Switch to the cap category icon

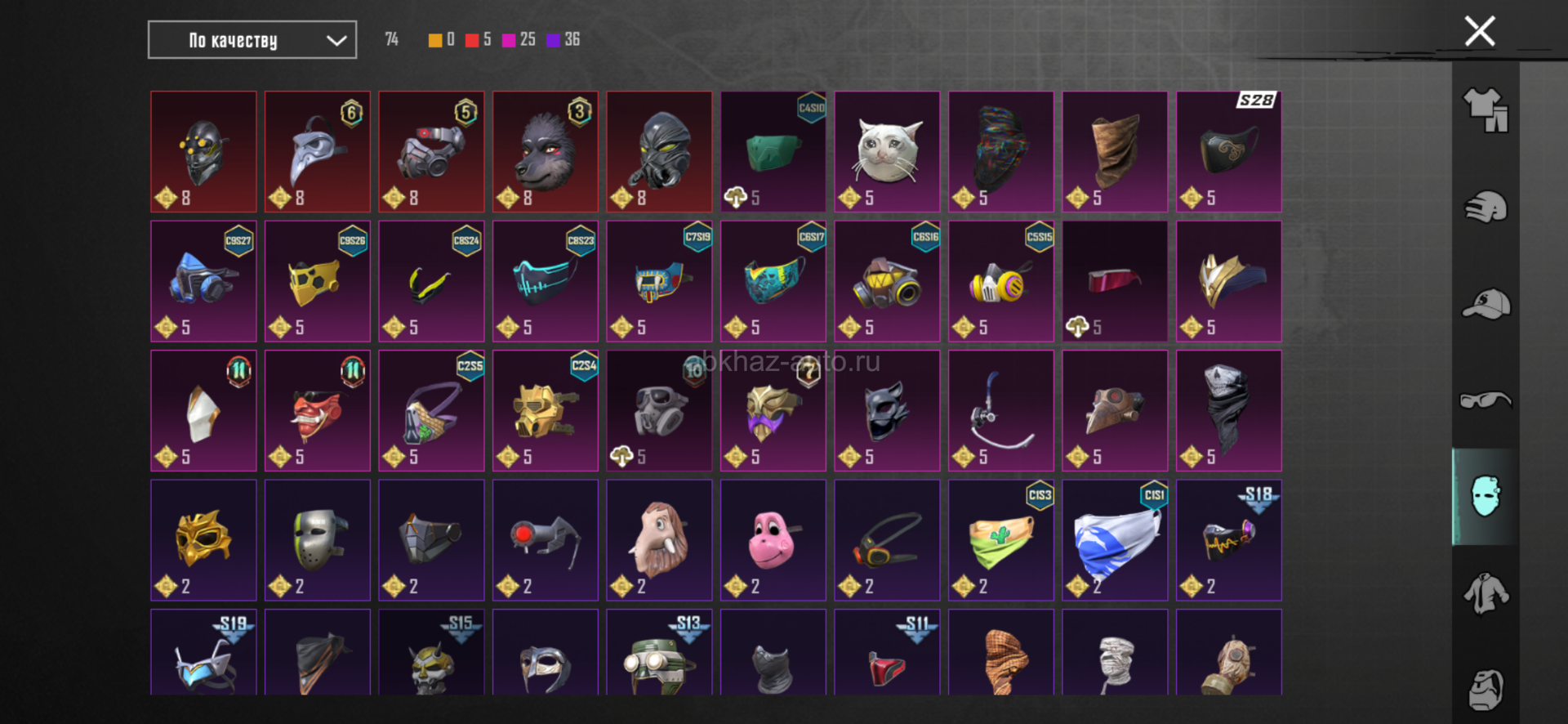(x=1486, y=304)
